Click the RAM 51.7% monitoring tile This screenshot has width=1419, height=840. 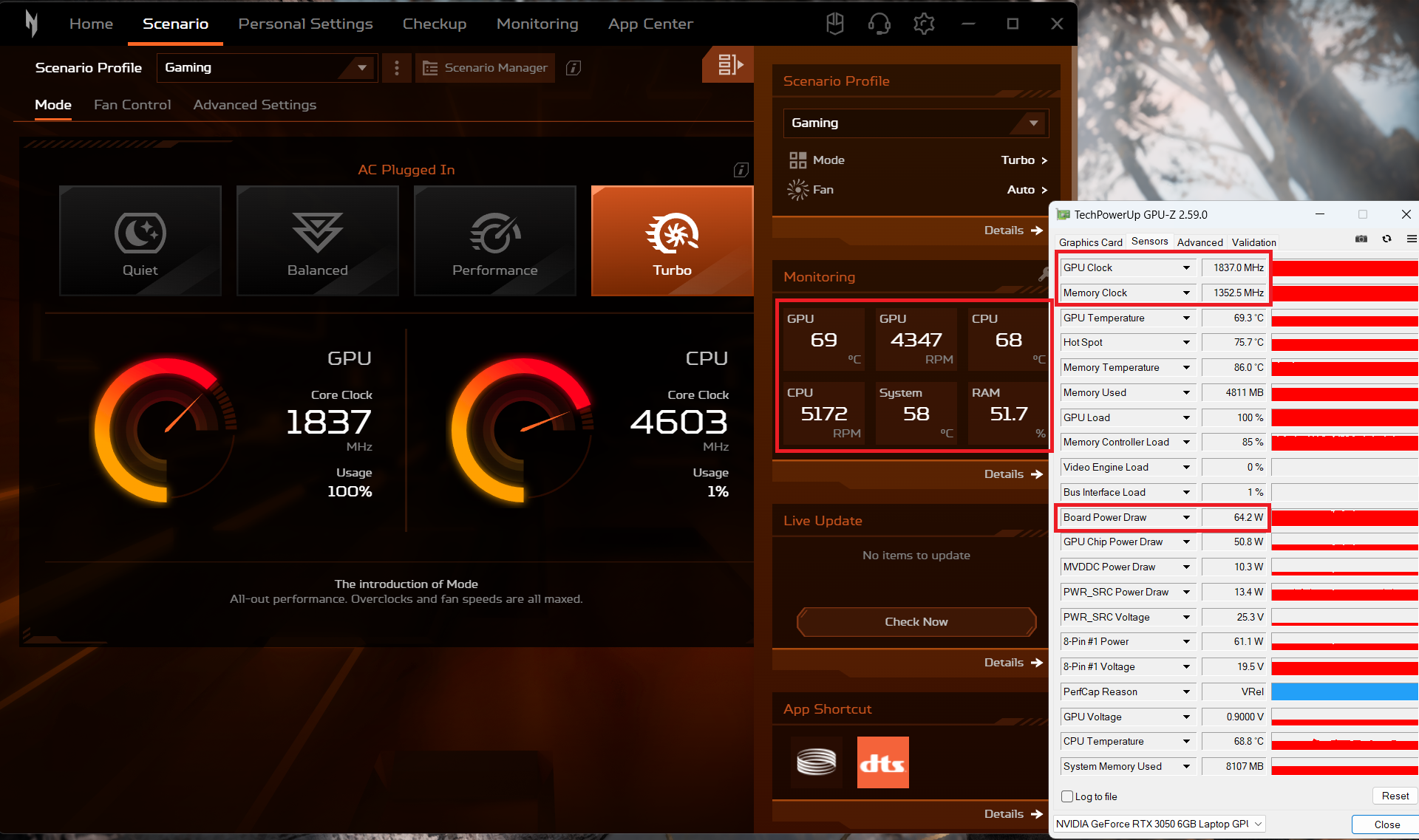click(x=1008, y=413)
